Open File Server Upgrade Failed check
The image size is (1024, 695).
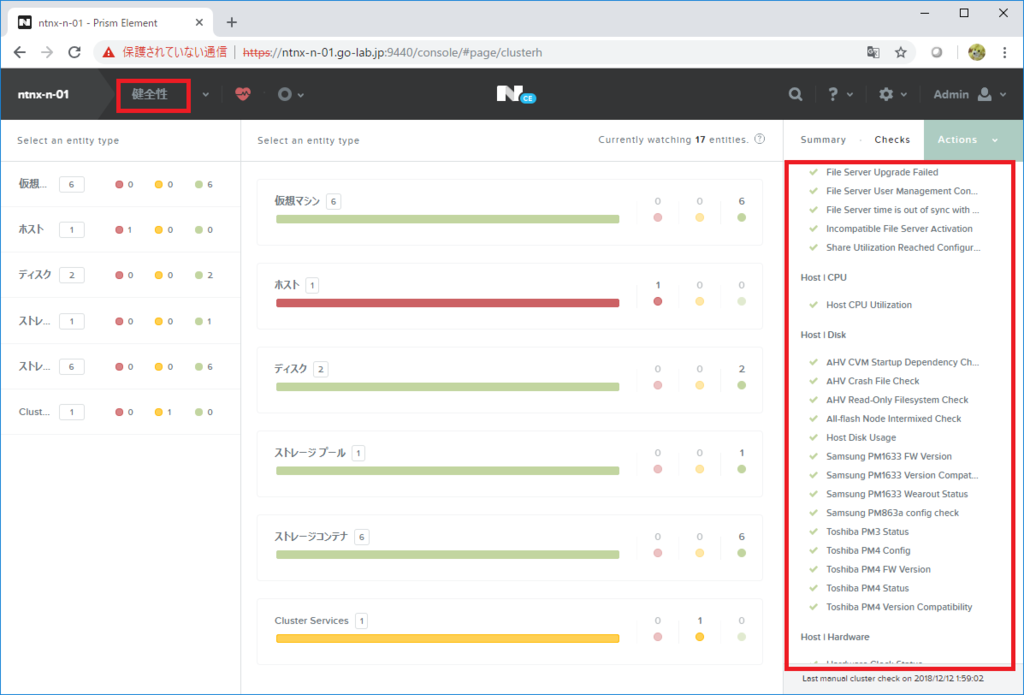pos(882,172)
